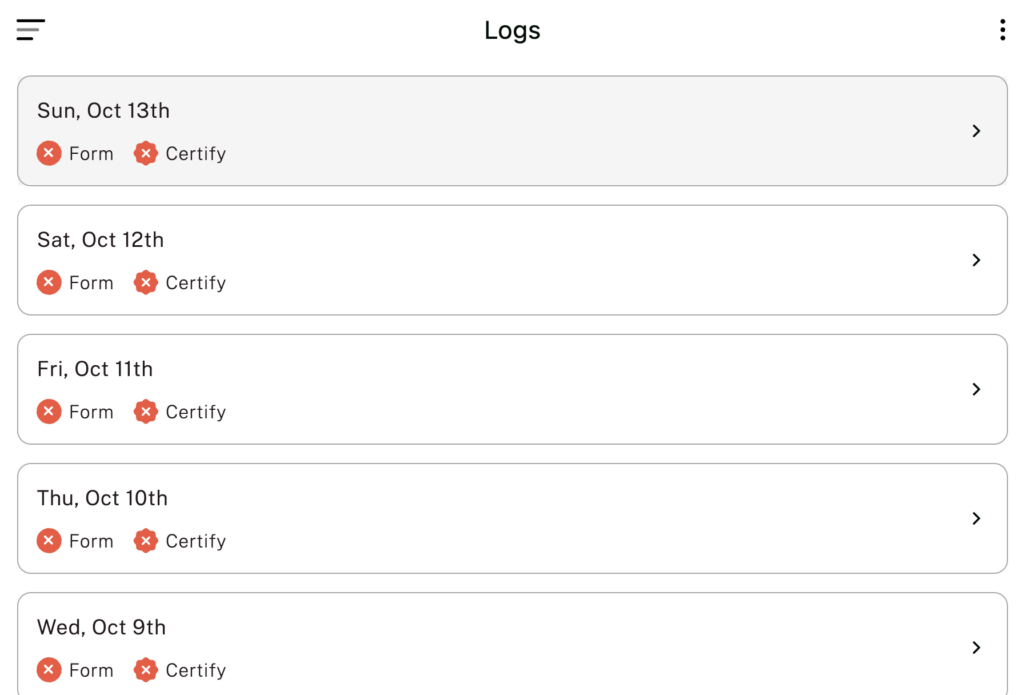Image resolution: width=1024 pixels, height=695 pixels.
Task: Expand the Sun, Oct 13th log chevron
Action: [x=976, y=131]
